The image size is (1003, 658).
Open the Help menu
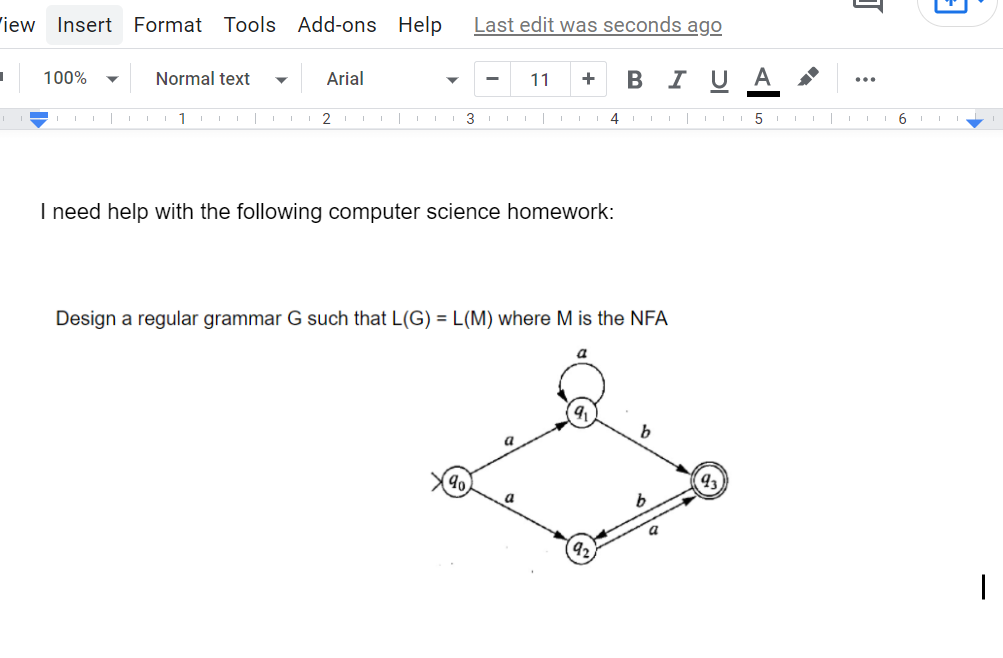tap(419, 24)
